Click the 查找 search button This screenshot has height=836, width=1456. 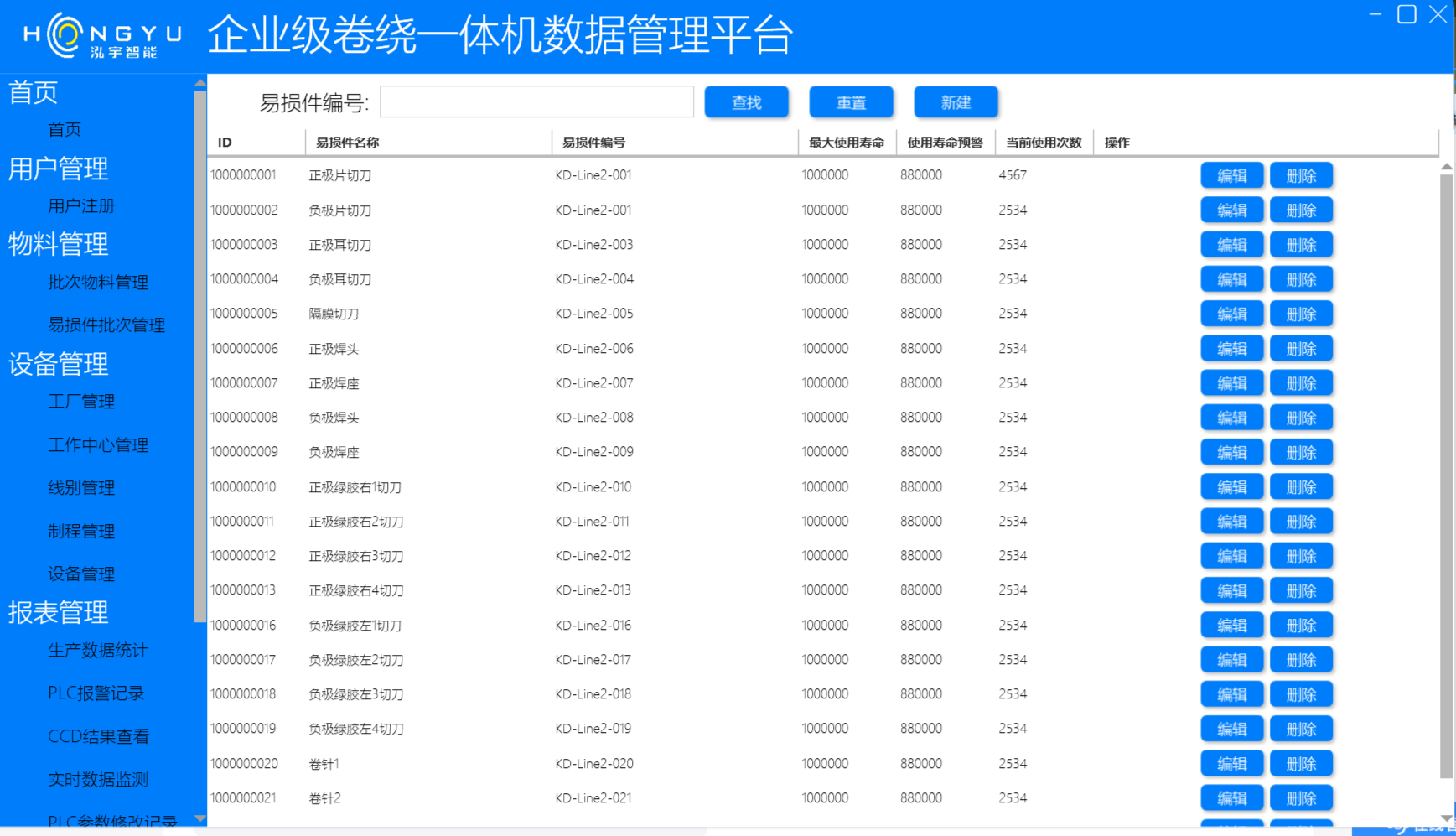(x=746, y=102)
